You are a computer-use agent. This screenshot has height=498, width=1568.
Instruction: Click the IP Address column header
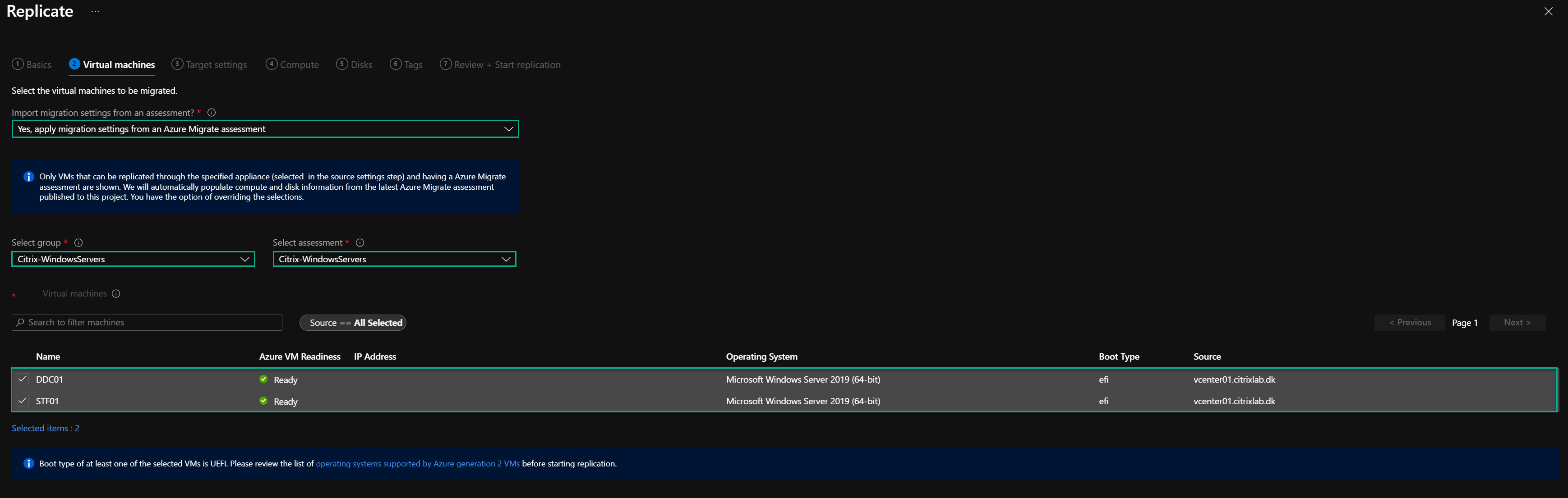pos(375,356)
